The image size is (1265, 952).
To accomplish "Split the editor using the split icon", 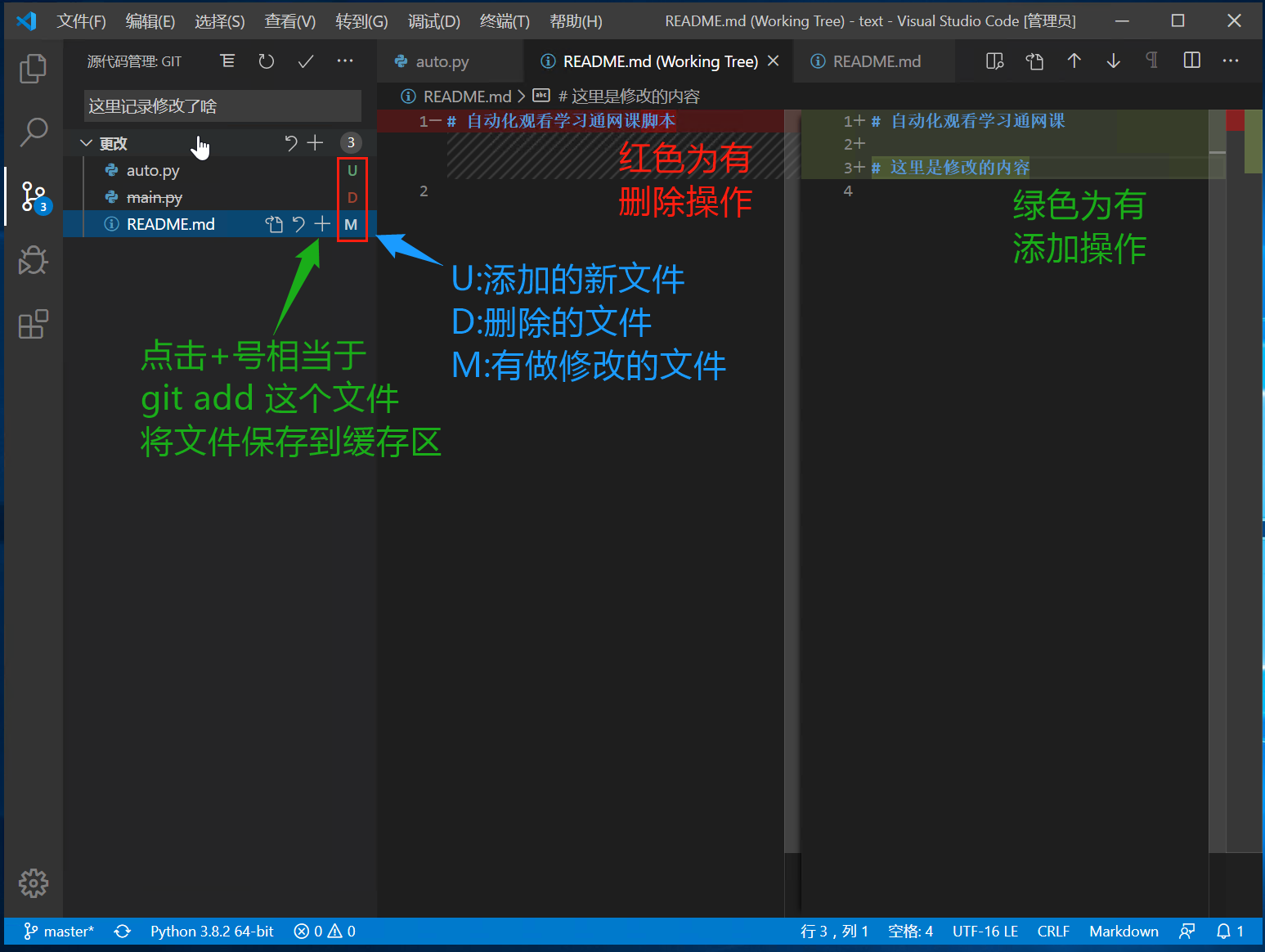I will [1191, 61].
